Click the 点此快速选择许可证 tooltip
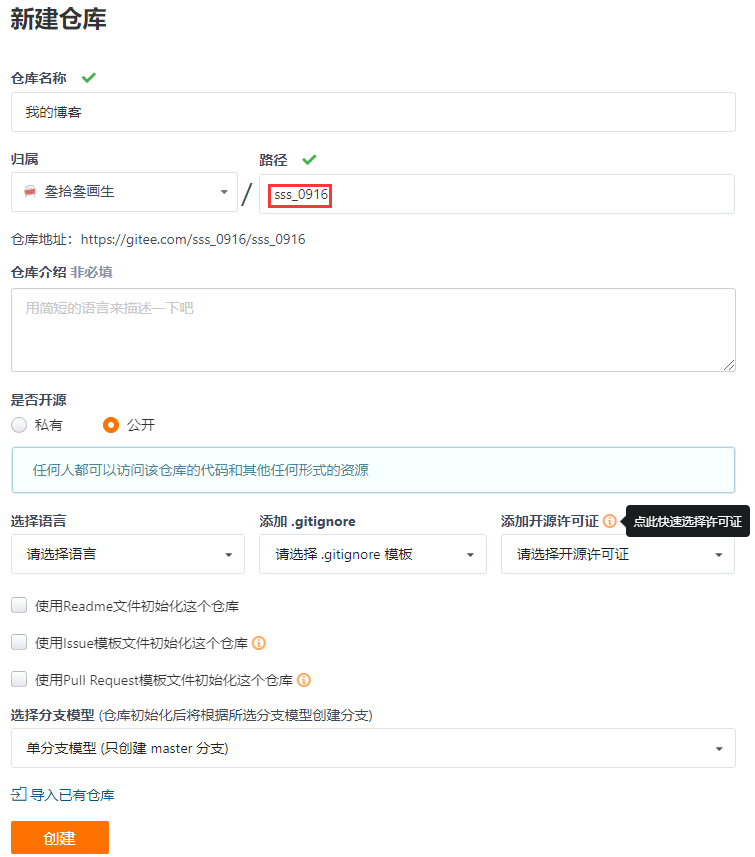This screenshot has width=755, height=857. click(687, 521)
